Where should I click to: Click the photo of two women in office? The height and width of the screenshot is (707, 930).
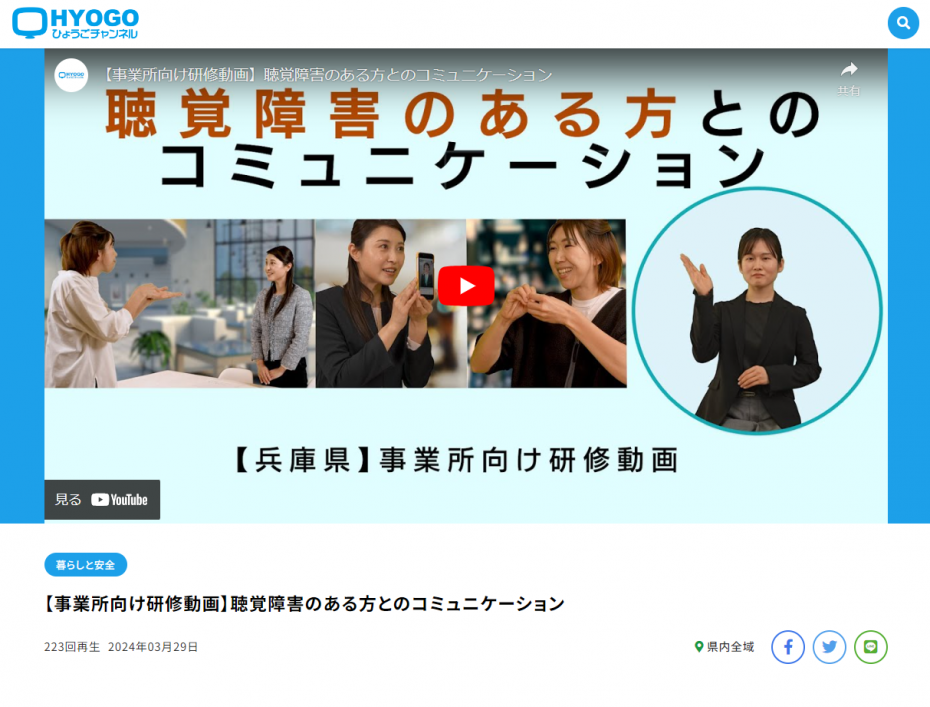[180, 303]
